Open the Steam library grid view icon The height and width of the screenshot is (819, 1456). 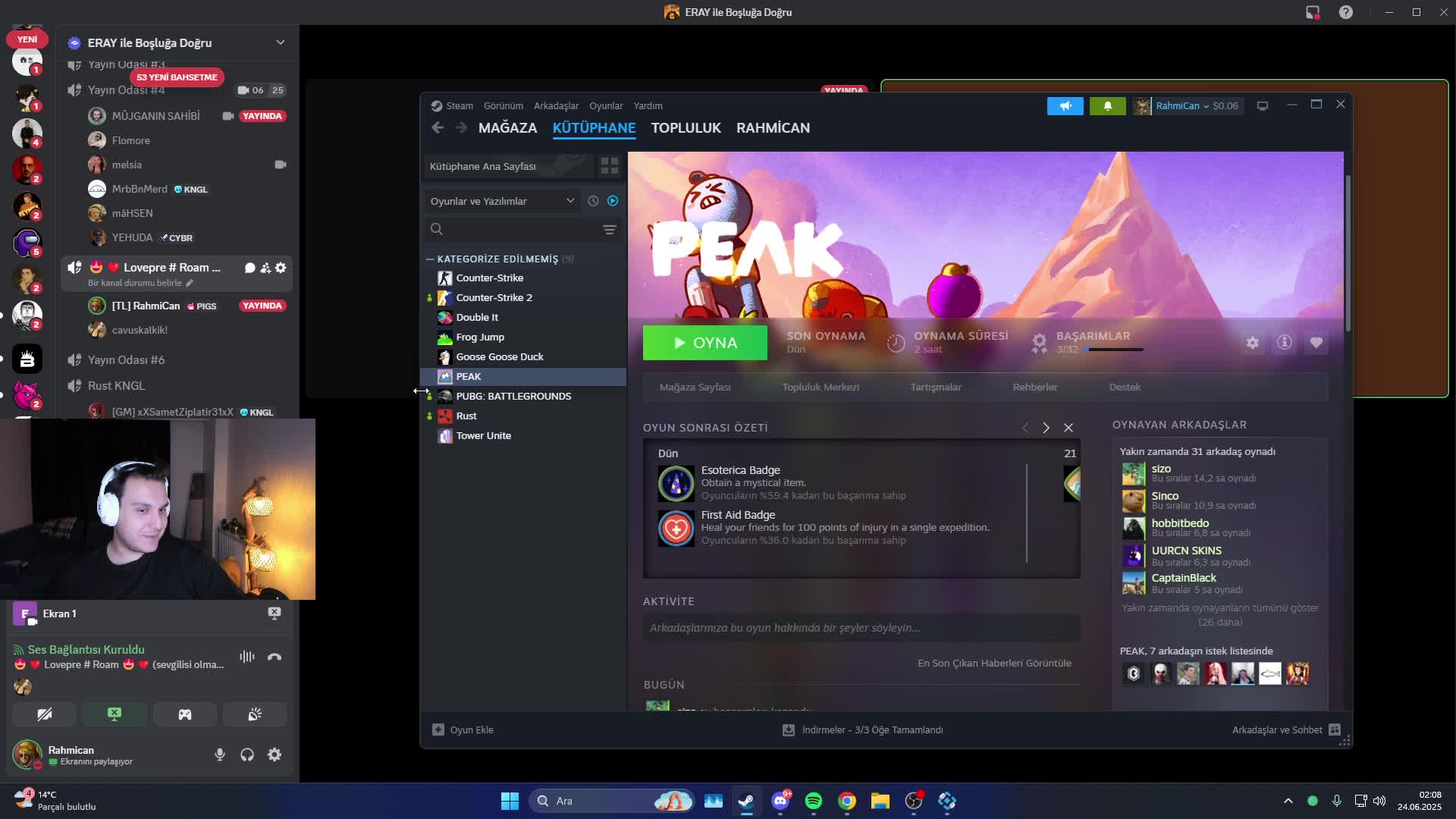pyautogui.click(x=610, y=165)
